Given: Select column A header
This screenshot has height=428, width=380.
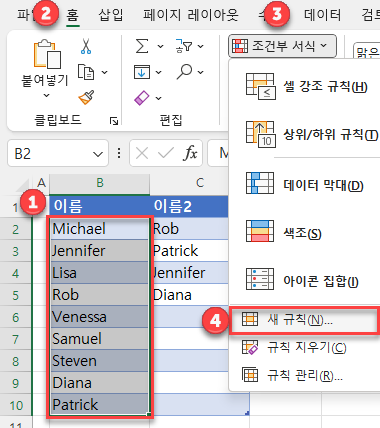Looking at the screenshot, I should [41, 183].
